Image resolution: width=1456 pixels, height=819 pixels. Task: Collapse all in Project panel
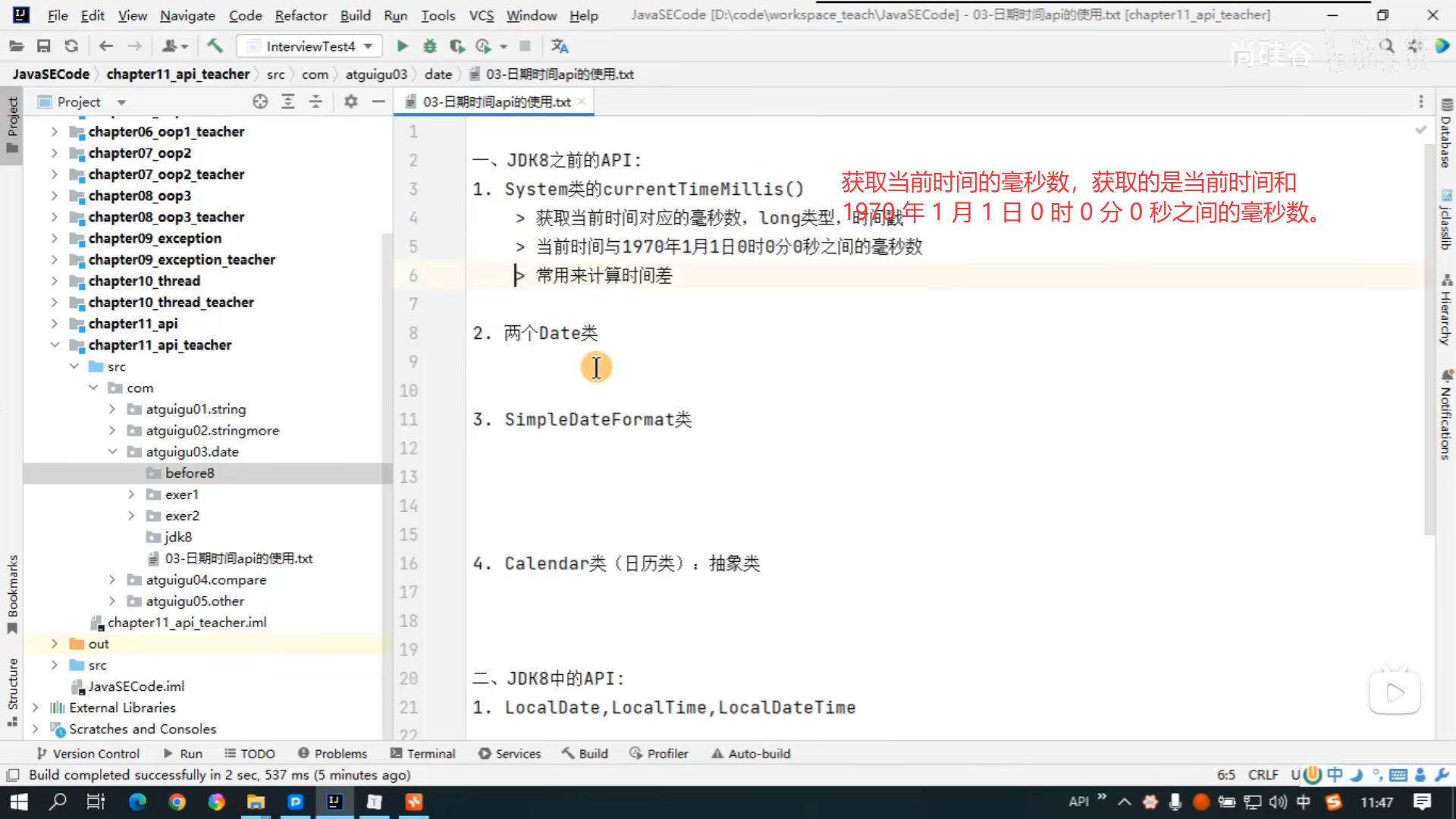[x=315, y=102]
